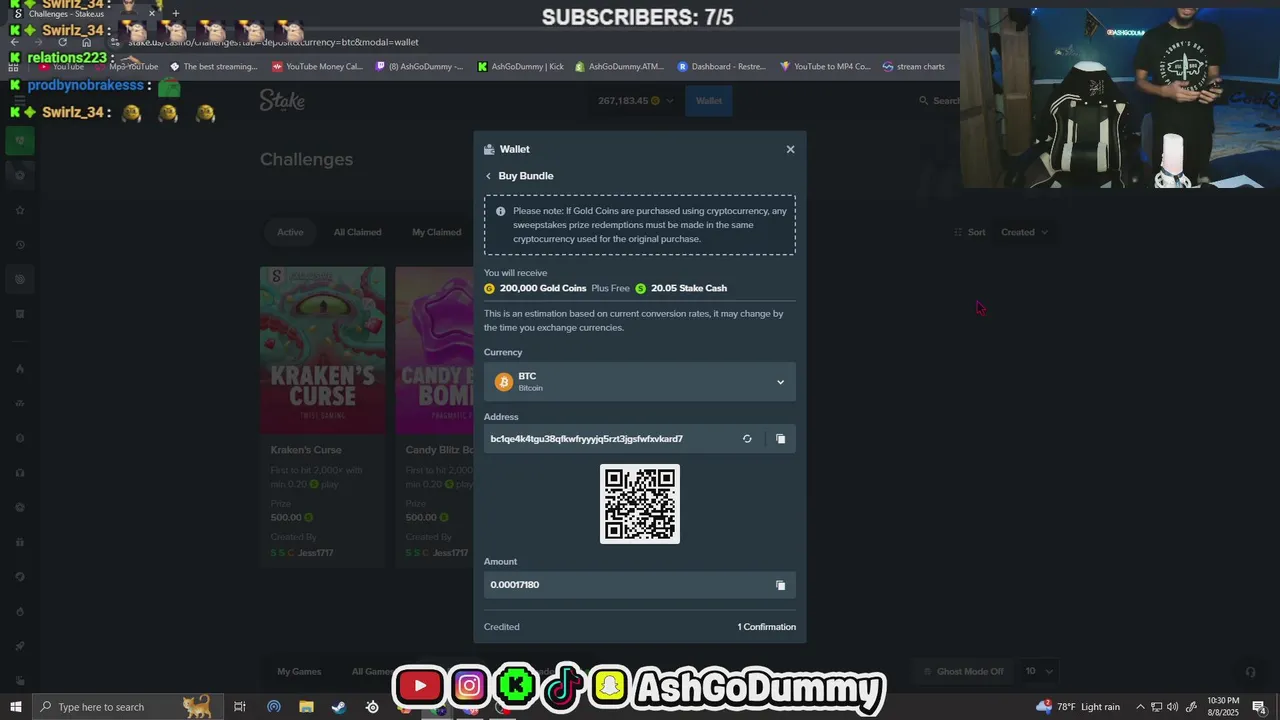Click the Wallet button in Stake header

point(709,101)
